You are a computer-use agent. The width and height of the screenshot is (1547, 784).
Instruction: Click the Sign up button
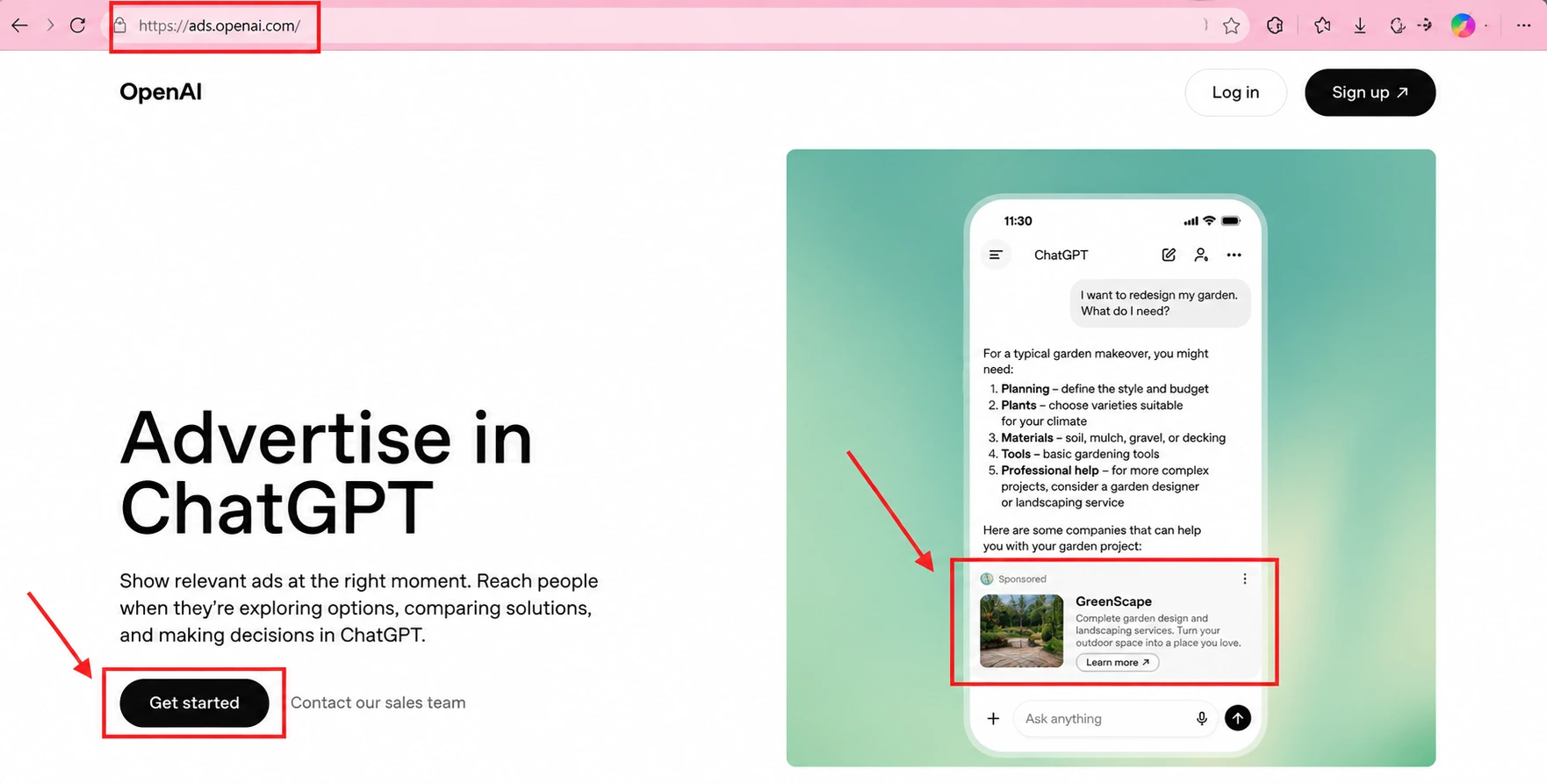pos(1370,92)
